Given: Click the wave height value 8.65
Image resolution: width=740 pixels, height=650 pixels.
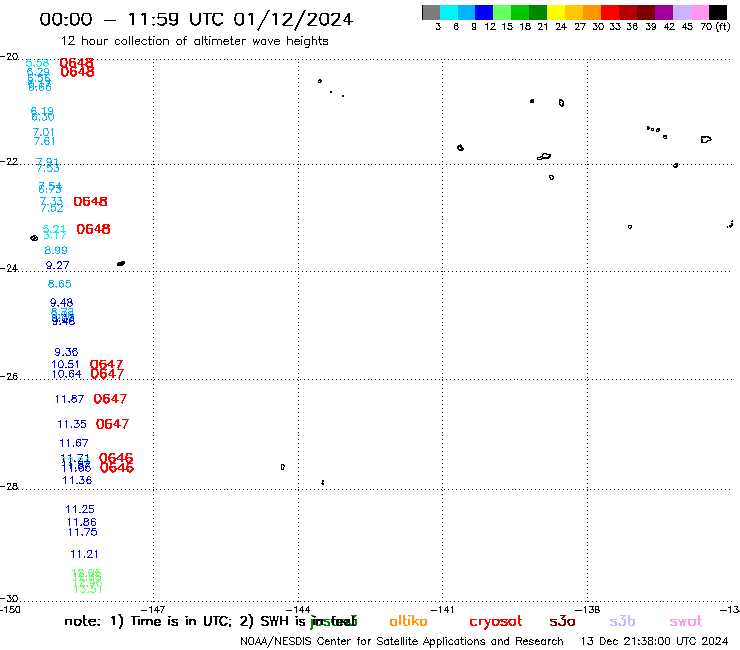Looking at the screenshot, I should pyautogui.click(x=59, y=284).
